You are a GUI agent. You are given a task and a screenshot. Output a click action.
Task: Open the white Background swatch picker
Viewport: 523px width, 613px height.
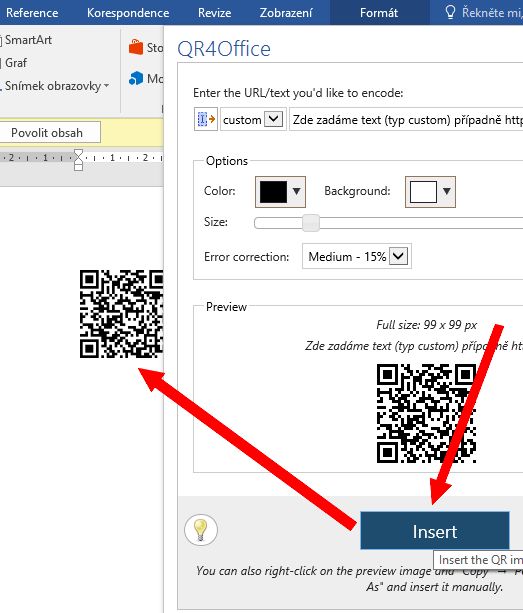(x=430, y=192)
